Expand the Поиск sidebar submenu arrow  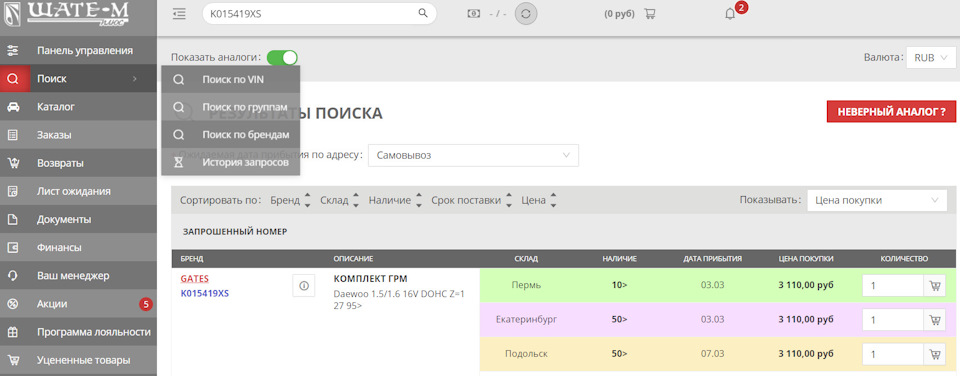(x=134, y=78)
